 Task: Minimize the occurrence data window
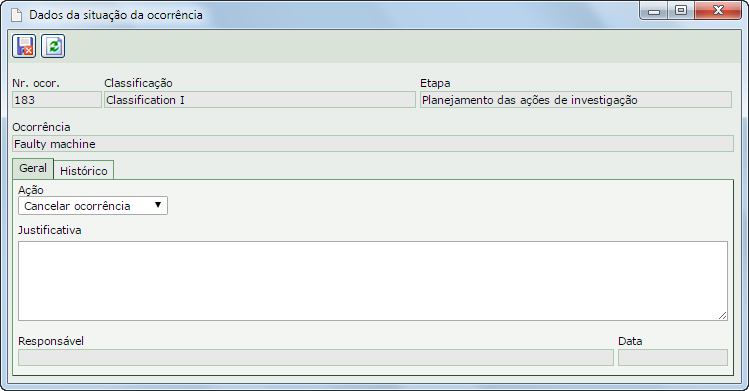point(654,11)
